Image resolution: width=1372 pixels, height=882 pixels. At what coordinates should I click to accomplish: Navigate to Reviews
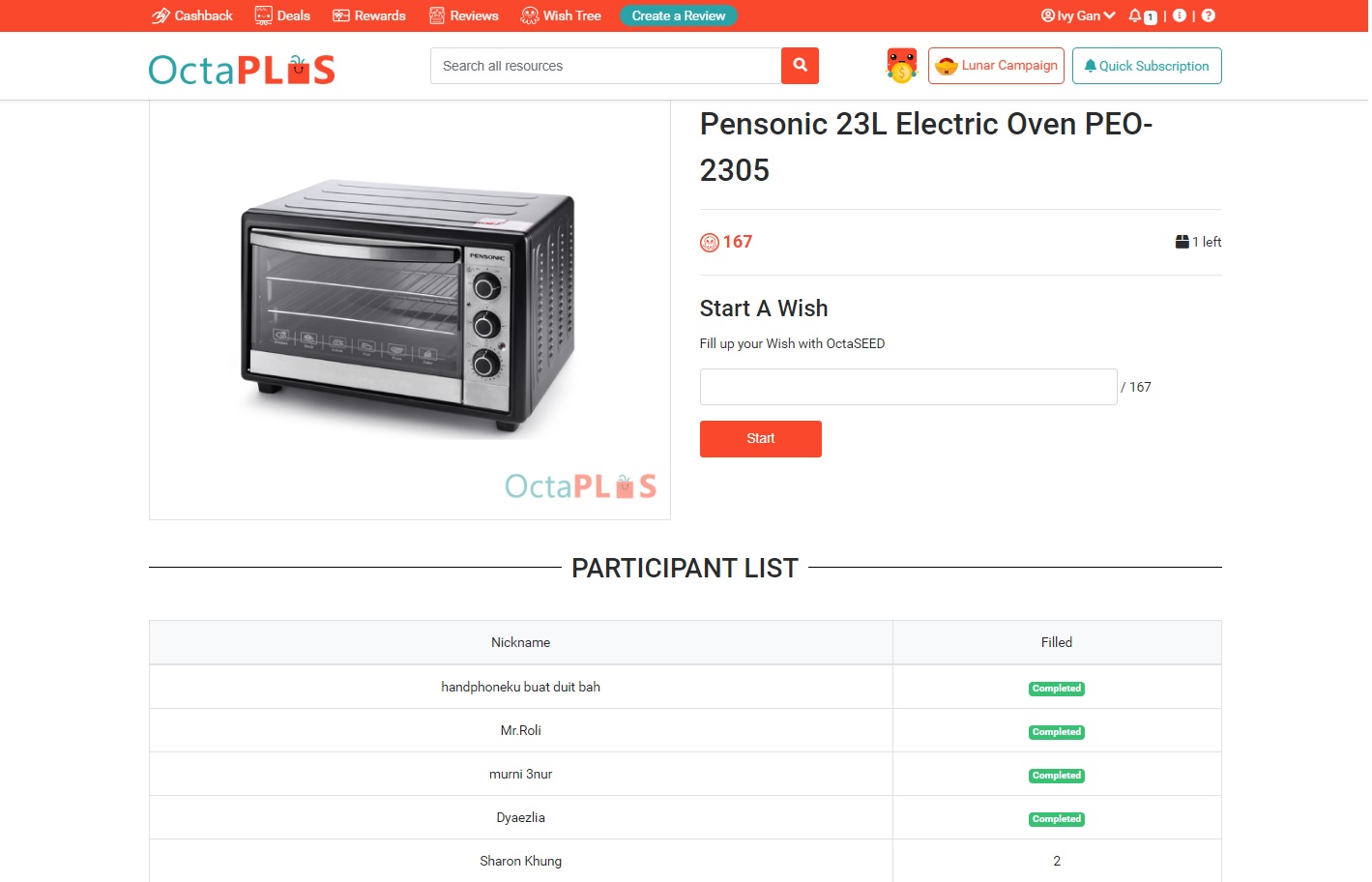coord(464,15)
